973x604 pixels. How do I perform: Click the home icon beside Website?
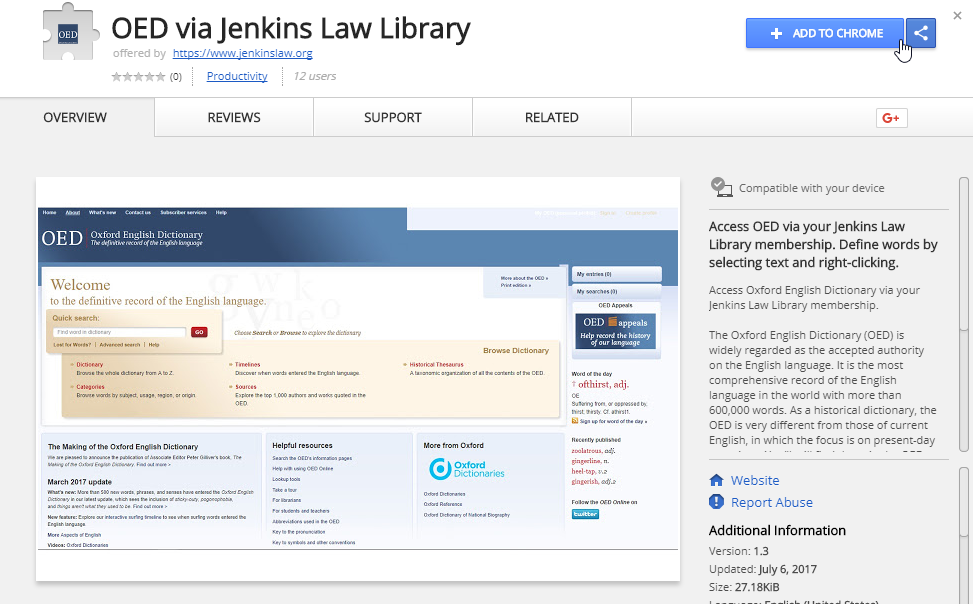(x=717, y=480)
